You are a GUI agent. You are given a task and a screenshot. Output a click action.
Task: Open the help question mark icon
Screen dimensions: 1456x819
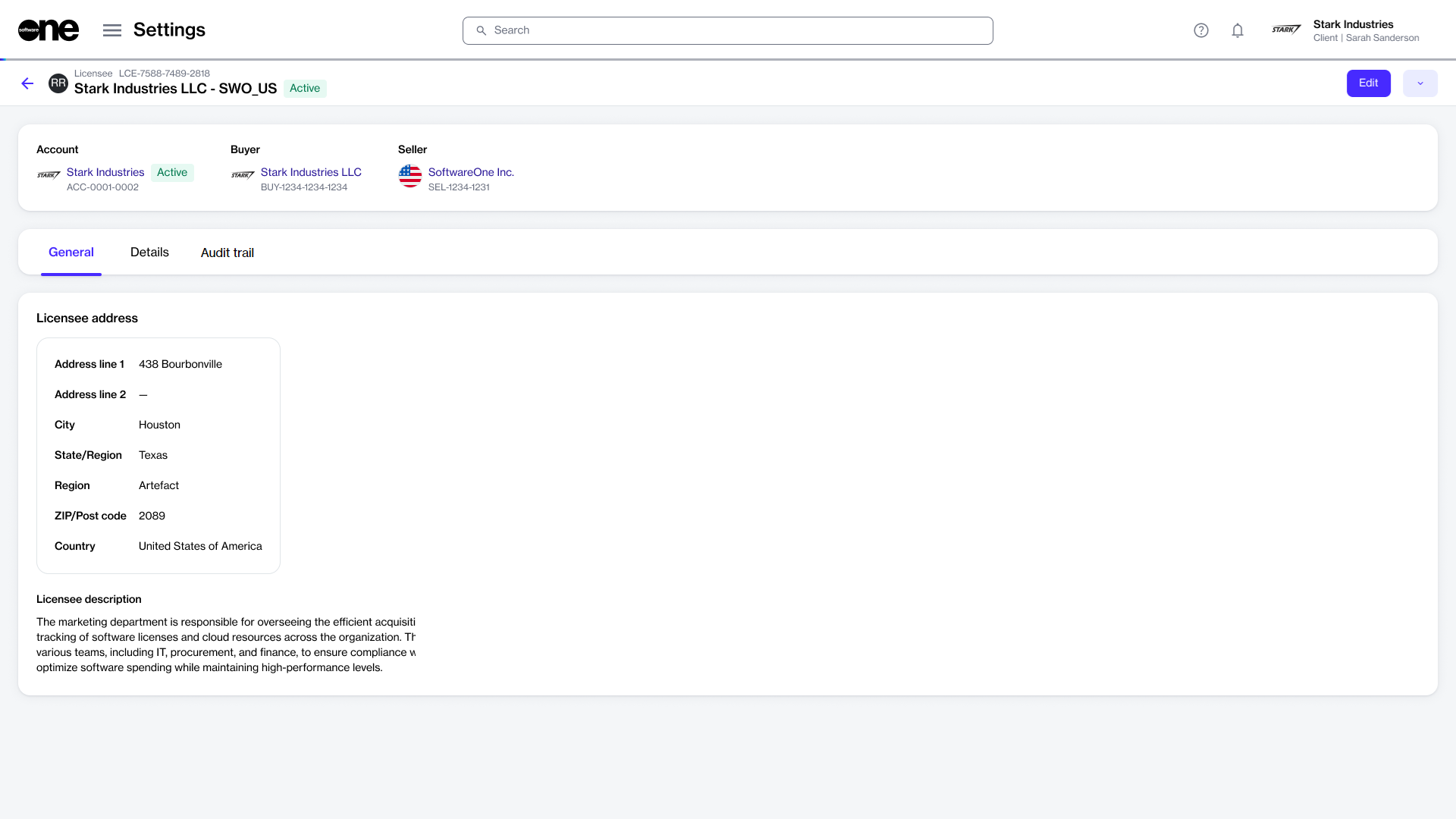point(1200,30)
